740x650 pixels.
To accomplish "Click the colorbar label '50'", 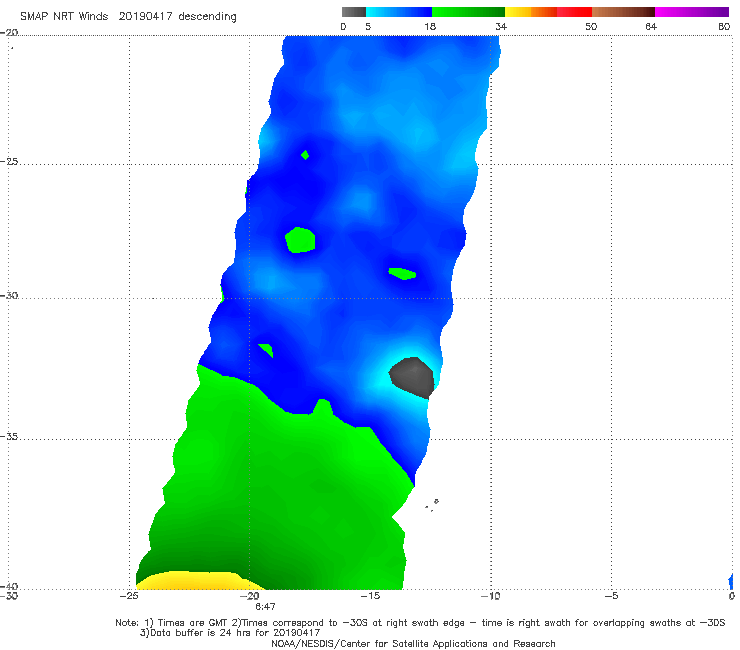I will pos(591,26).
